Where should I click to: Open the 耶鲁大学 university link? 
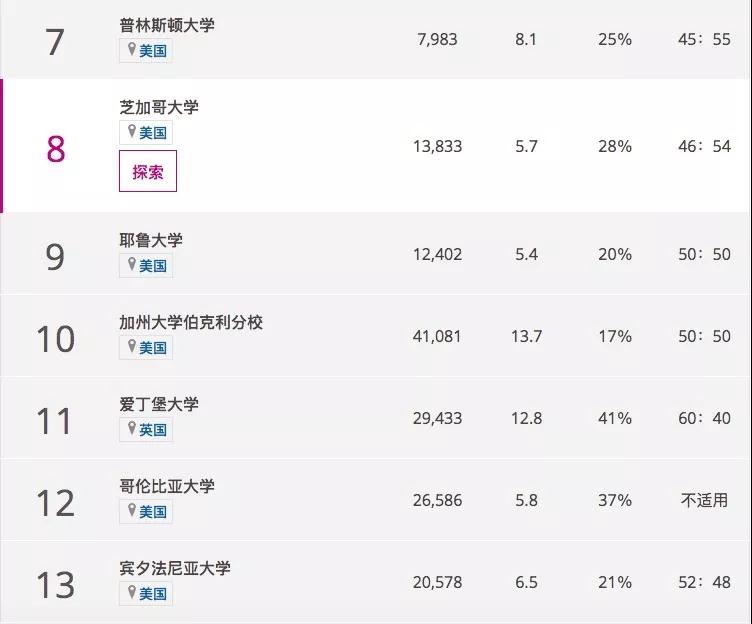tap(150, 240)
